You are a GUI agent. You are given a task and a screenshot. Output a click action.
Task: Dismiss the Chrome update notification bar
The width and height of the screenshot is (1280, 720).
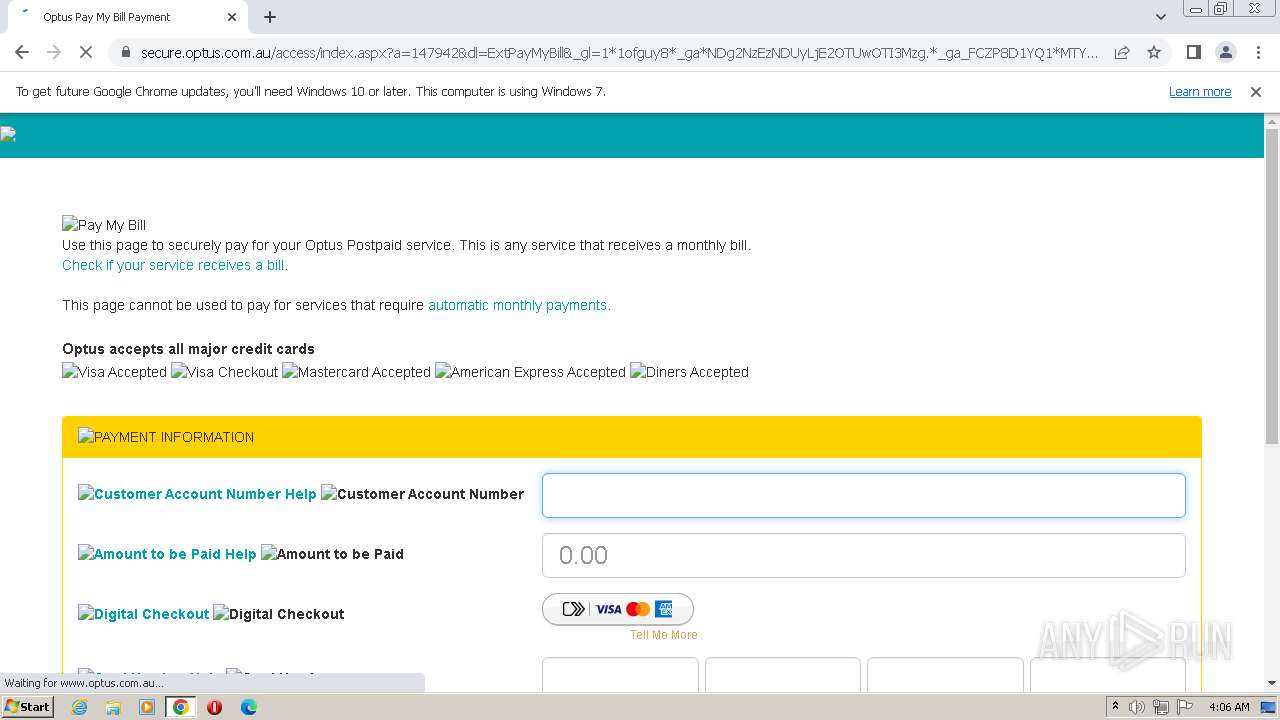coord(1256,92)
